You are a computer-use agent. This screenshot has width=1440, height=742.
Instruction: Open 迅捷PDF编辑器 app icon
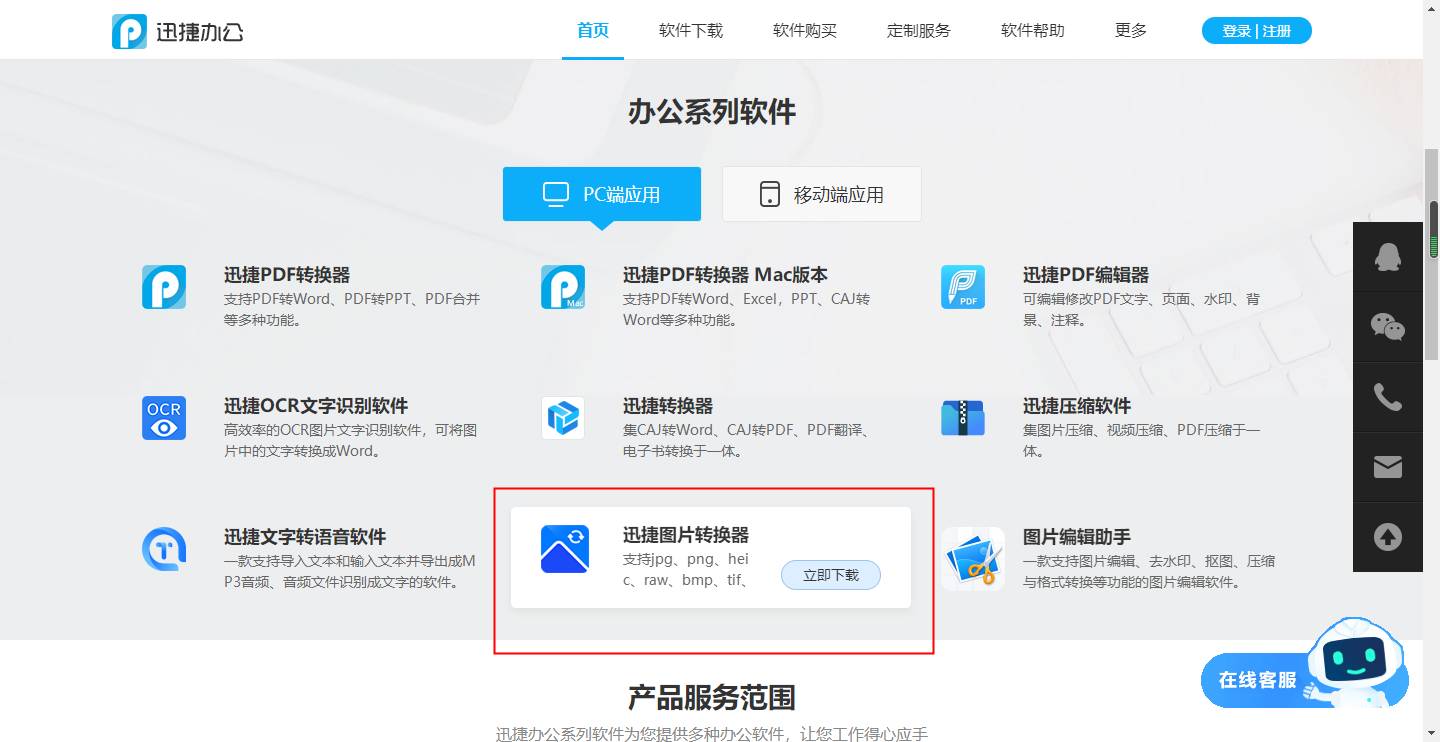click(963, 287)
